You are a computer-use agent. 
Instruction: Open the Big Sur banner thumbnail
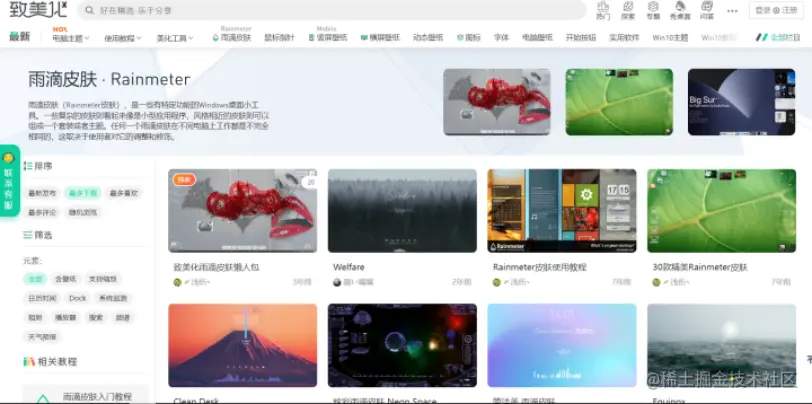click(x=741, y=102)
